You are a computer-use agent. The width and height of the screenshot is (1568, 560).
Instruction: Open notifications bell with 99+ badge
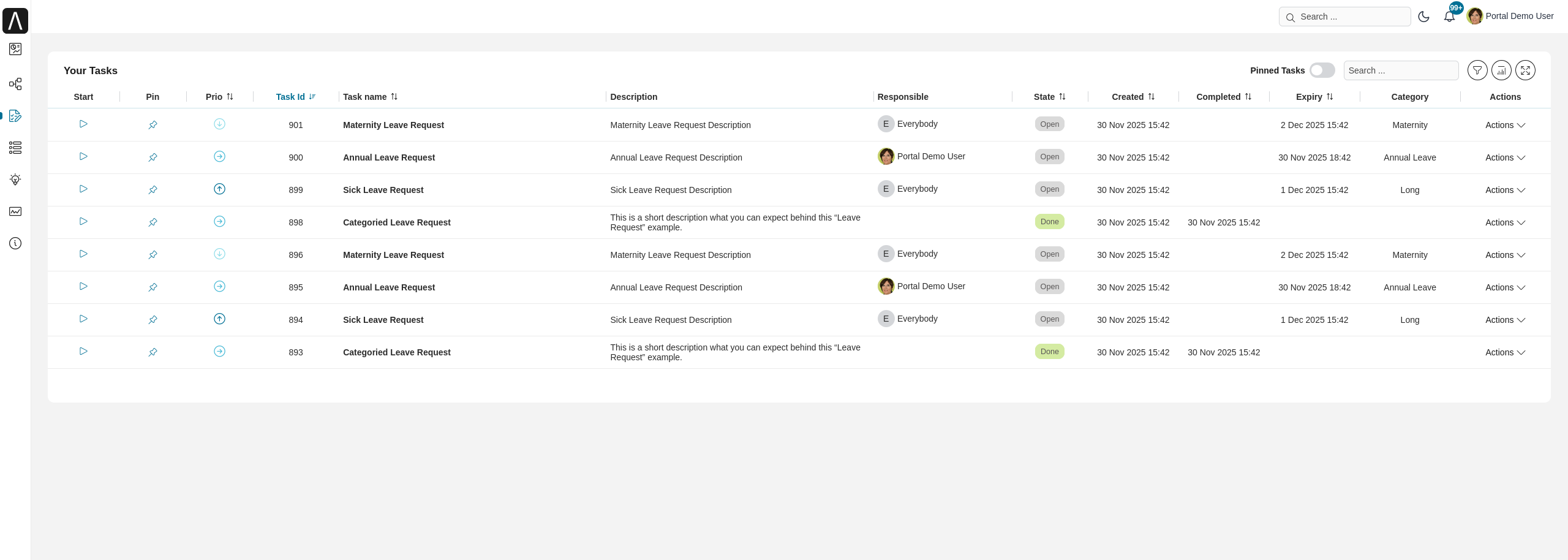[x=1449, y=17]
